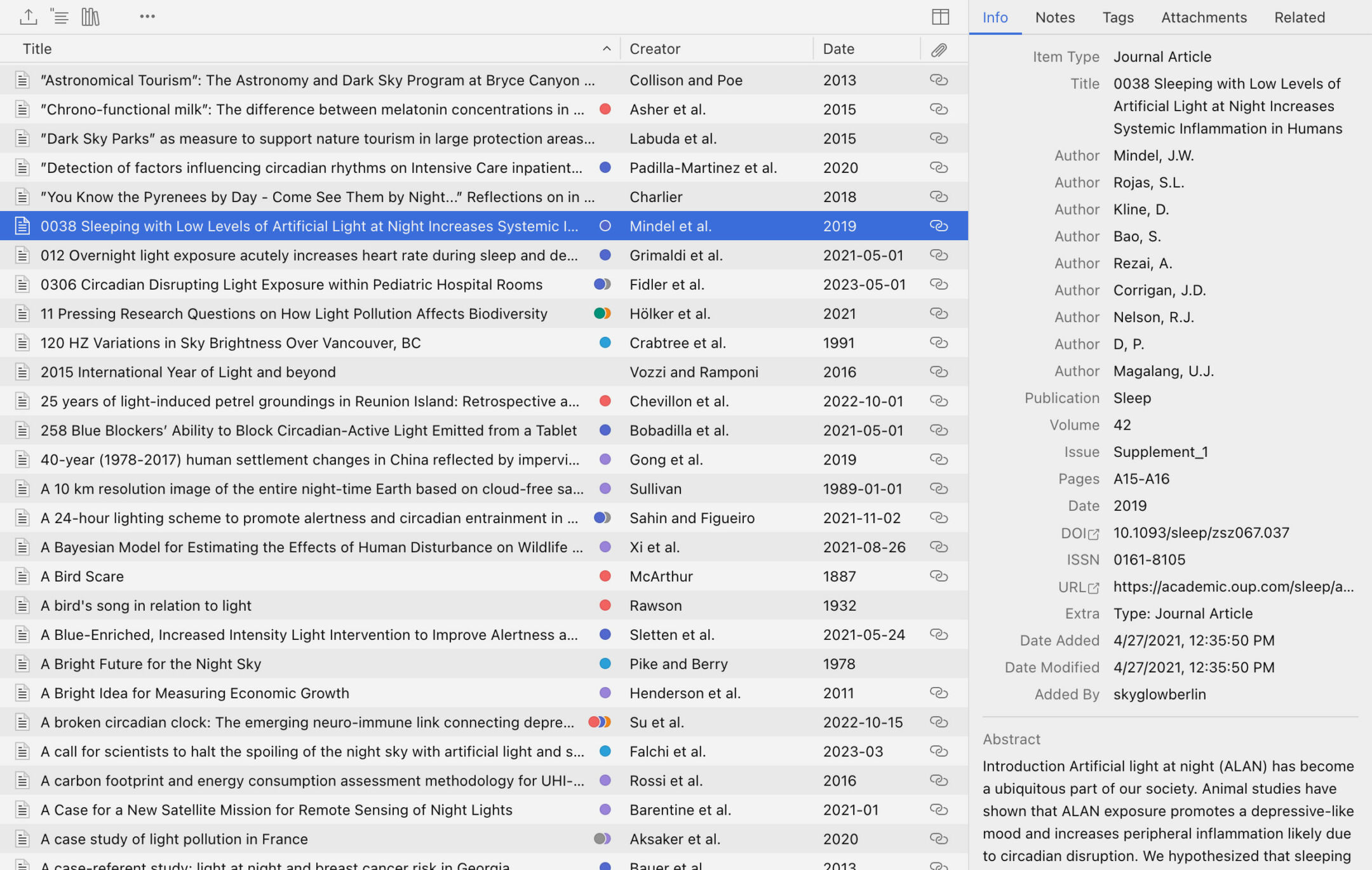
Task: Sort items by the Date column
Action: click(838, 49)
